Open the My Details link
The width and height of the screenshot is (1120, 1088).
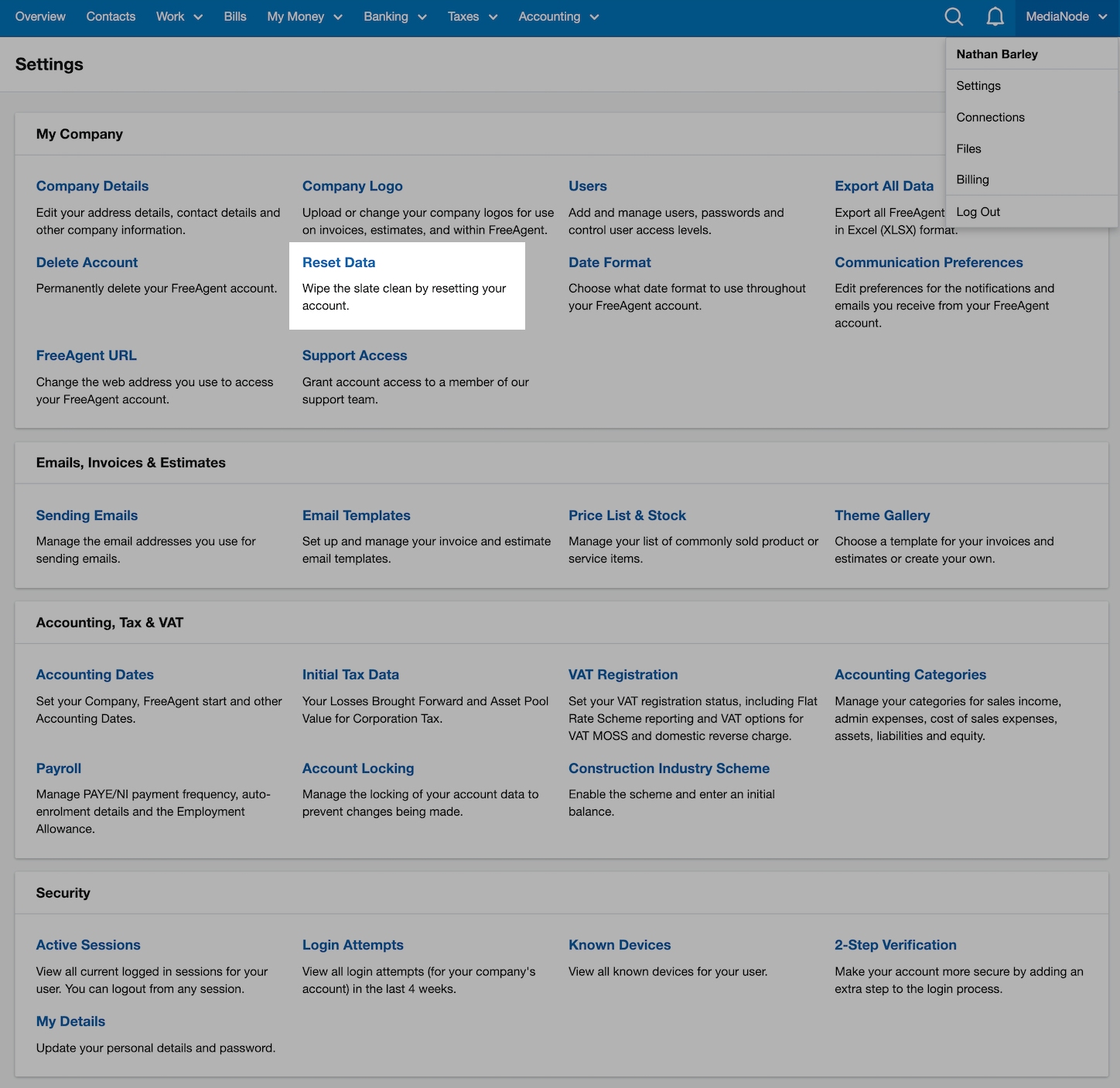coord(70,1021)
